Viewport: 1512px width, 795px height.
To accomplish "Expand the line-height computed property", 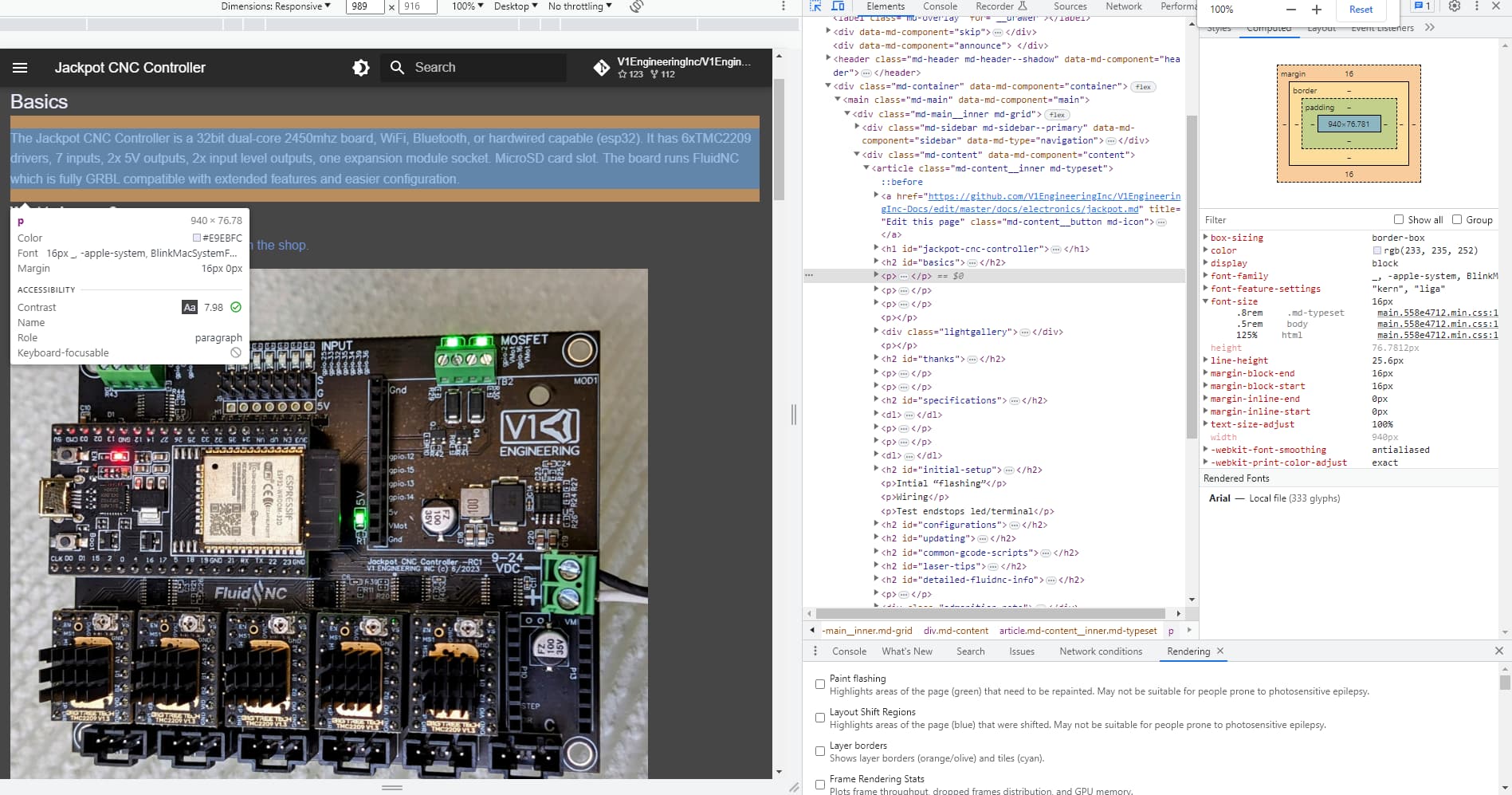I will point(1205,360).
